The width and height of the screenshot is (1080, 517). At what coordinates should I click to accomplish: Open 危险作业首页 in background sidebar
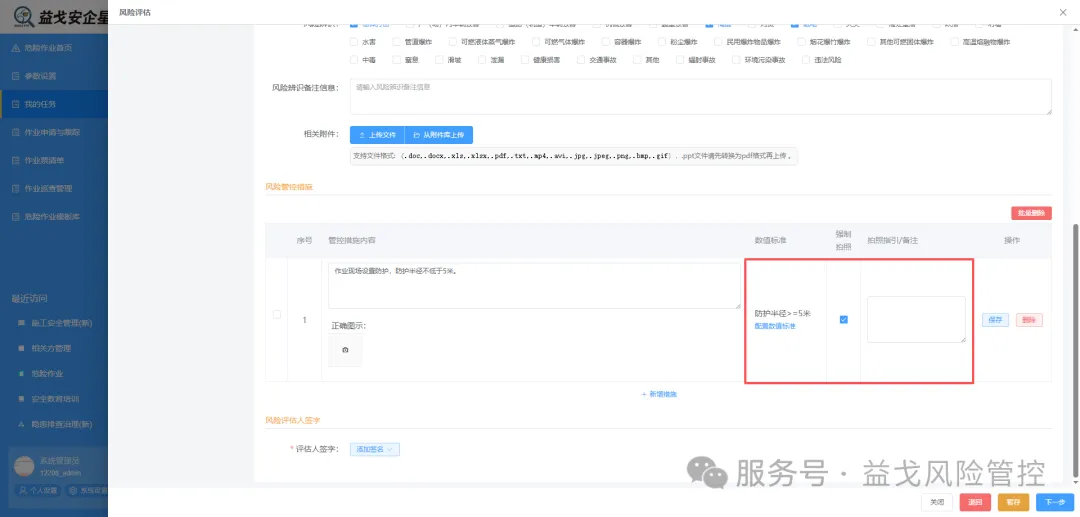[54, 48]
